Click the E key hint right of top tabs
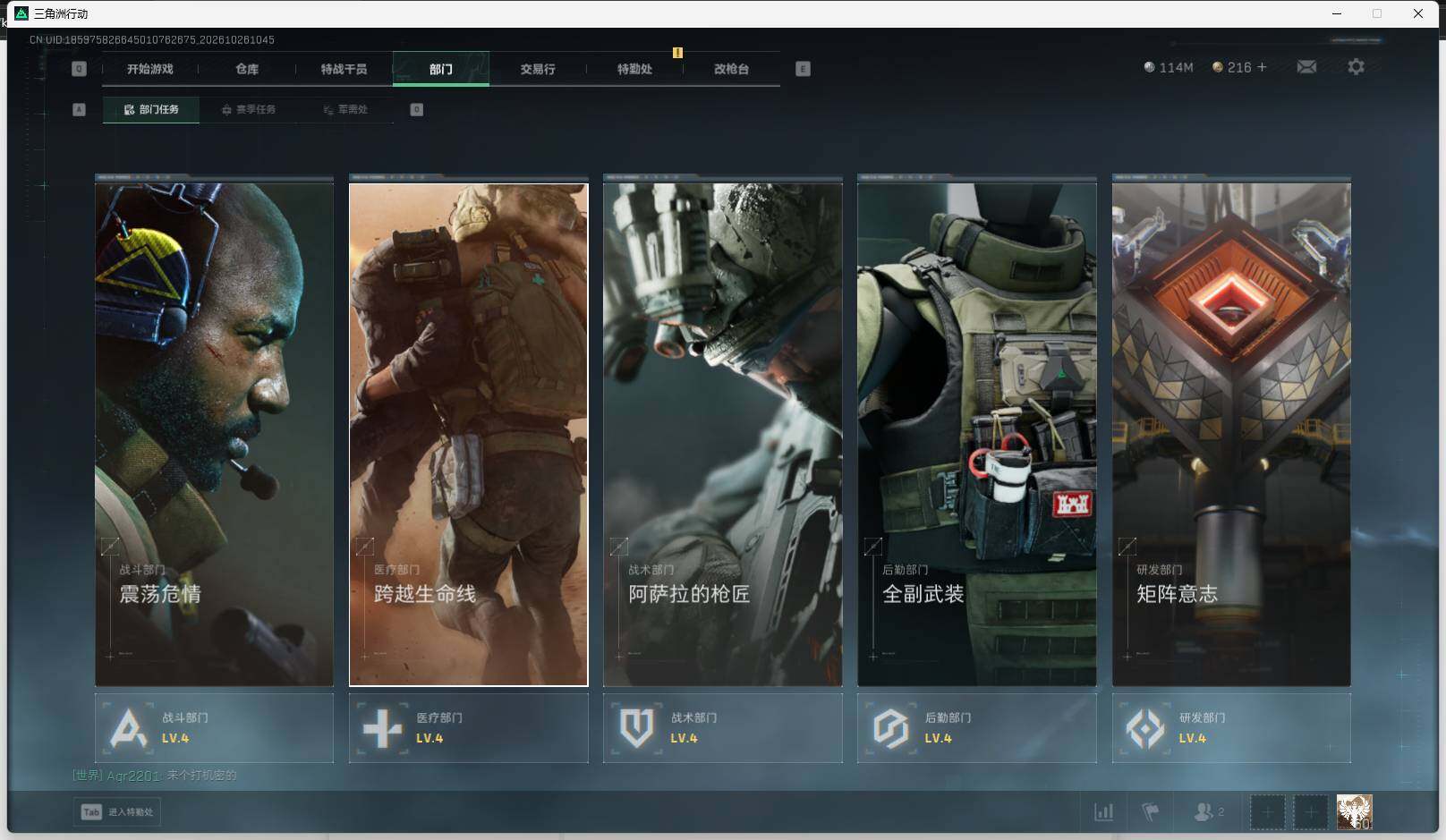1446x840 pixels. click(x=803, y=69)
